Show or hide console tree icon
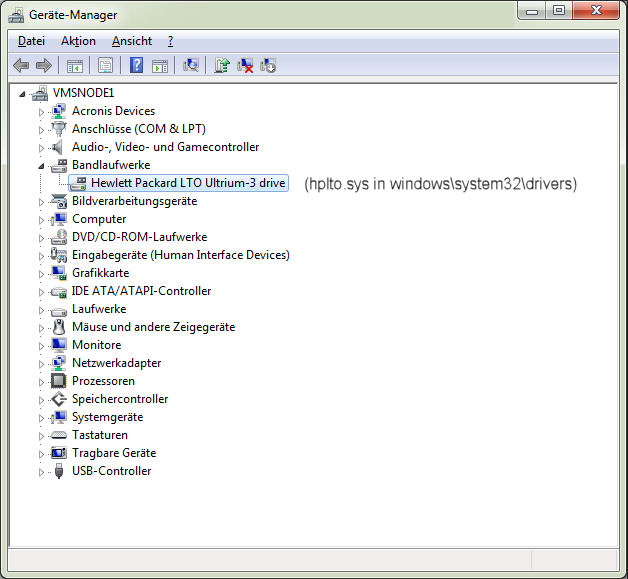This screenshot has width=628, height=579. click(x=74, y=66)
